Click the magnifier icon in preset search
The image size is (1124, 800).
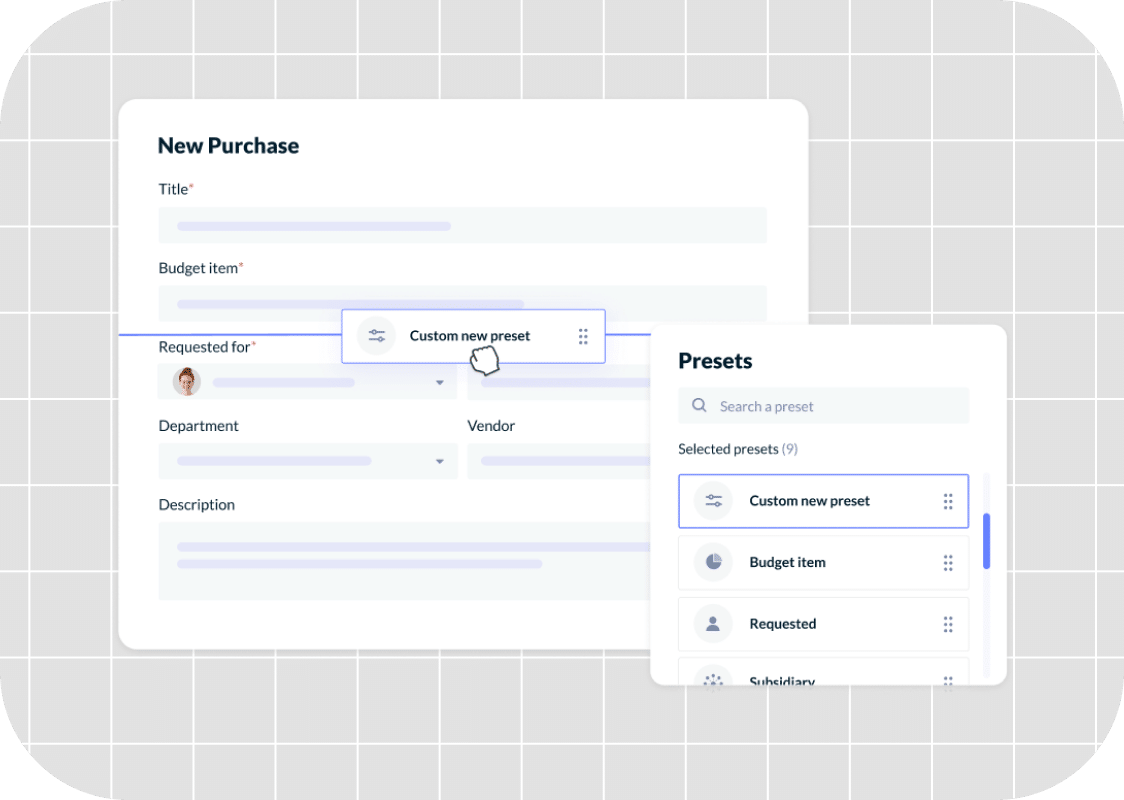click(x=699, y=406)
